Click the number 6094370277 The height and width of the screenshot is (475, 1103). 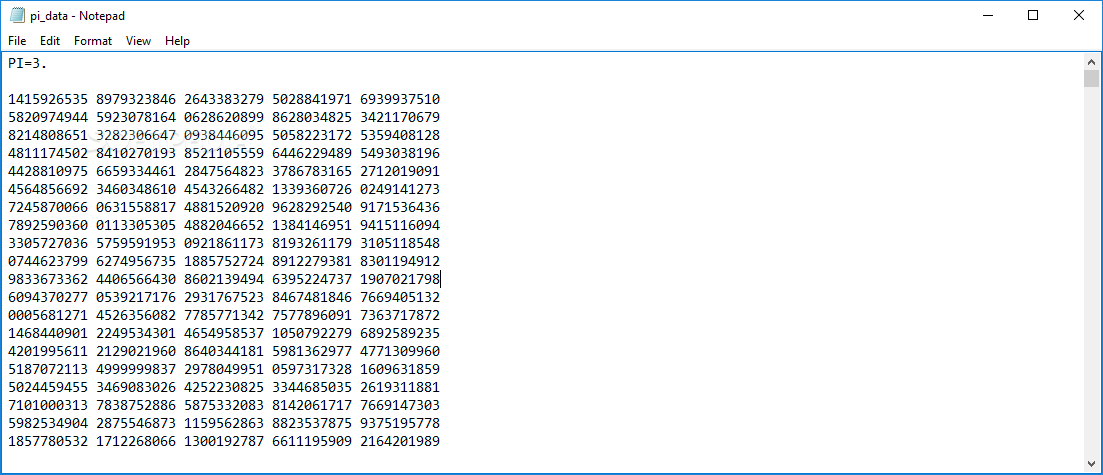[49, 298]
